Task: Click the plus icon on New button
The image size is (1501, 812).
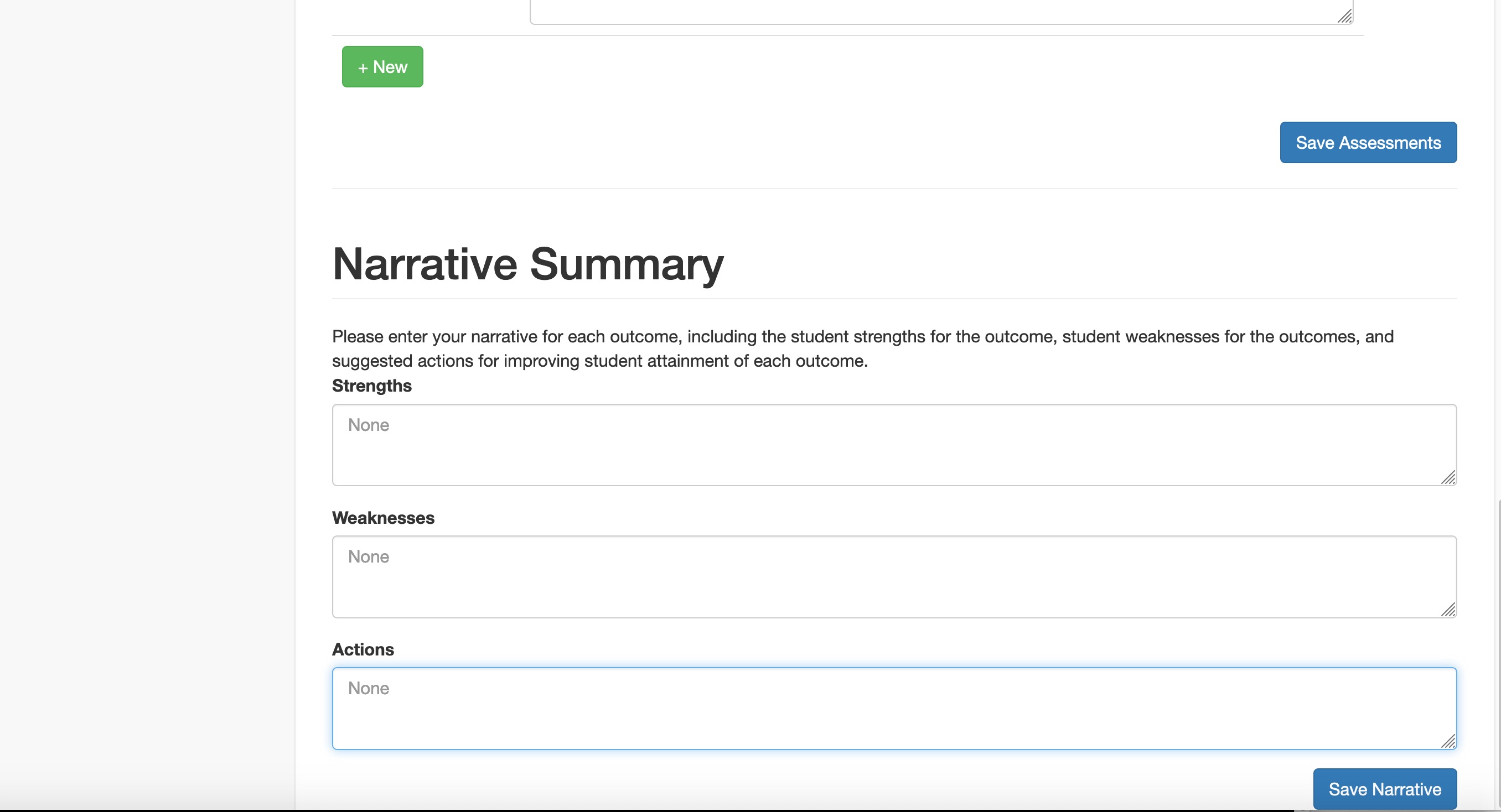Action: coord(363,68)
